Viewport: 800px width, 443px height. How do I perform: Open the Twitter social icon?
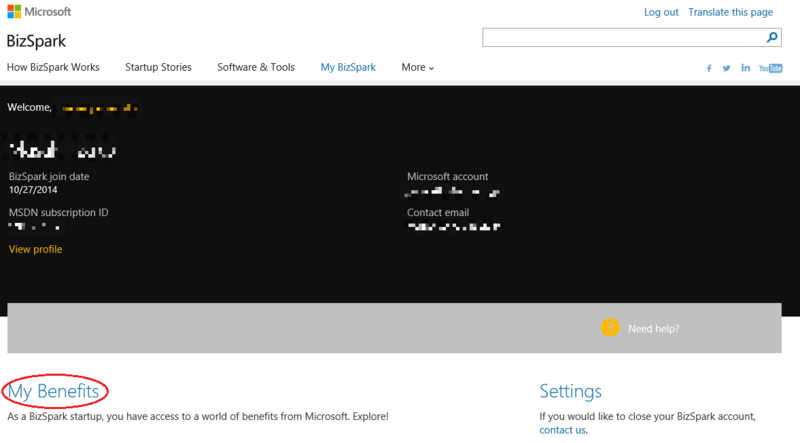(727, 68)
